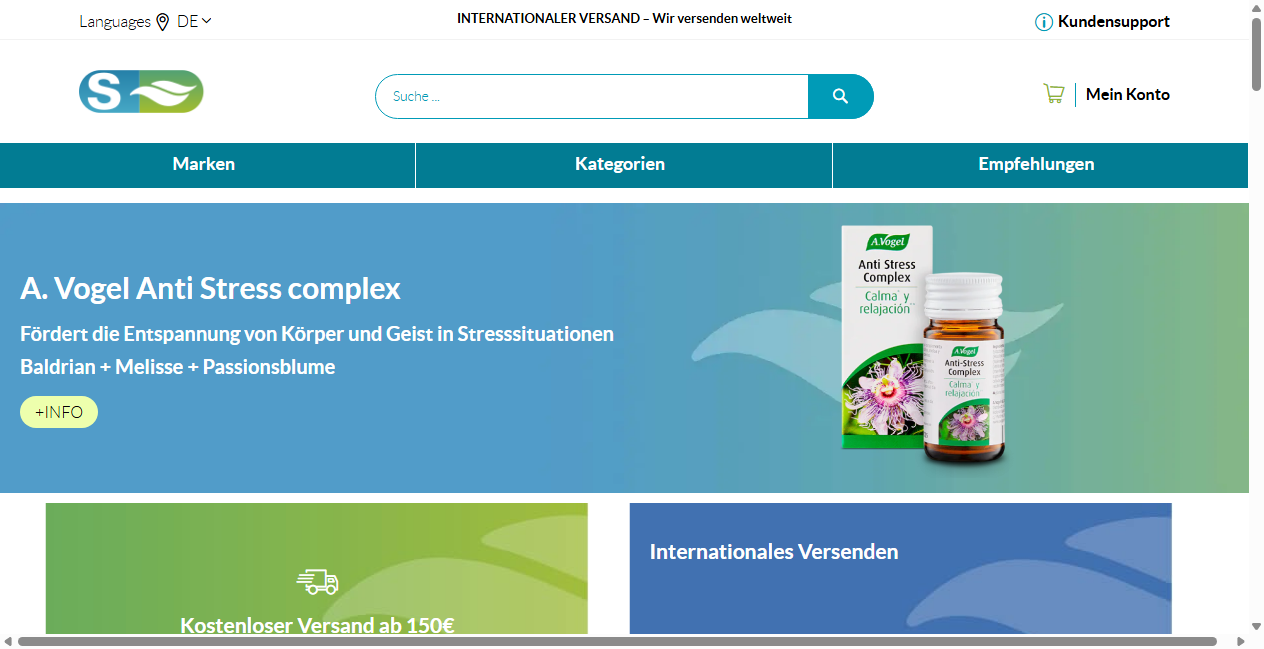1264x649 pixels.
Task: Click the A. Vogel Anti Stress complex heading
Action: (210, 288)
